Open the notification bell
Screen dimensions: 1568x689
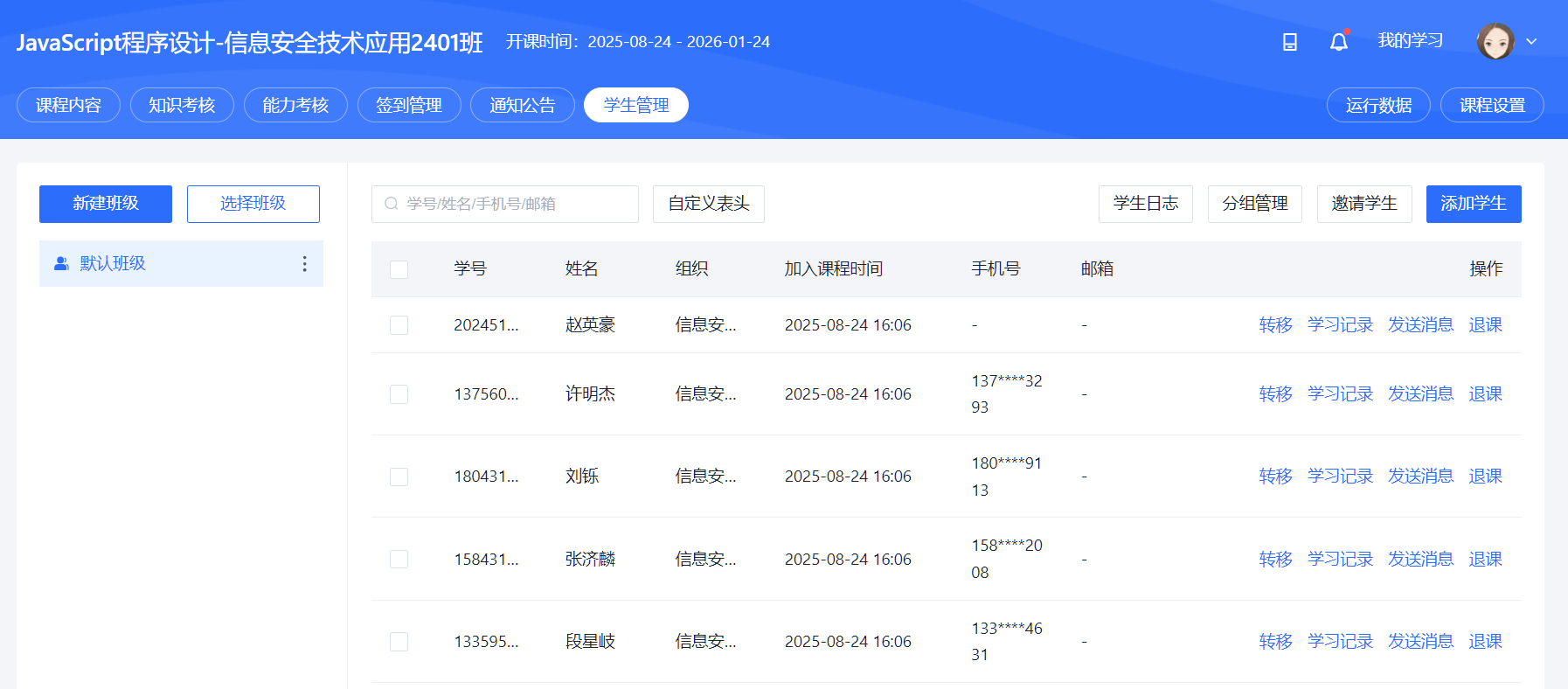1339,41
